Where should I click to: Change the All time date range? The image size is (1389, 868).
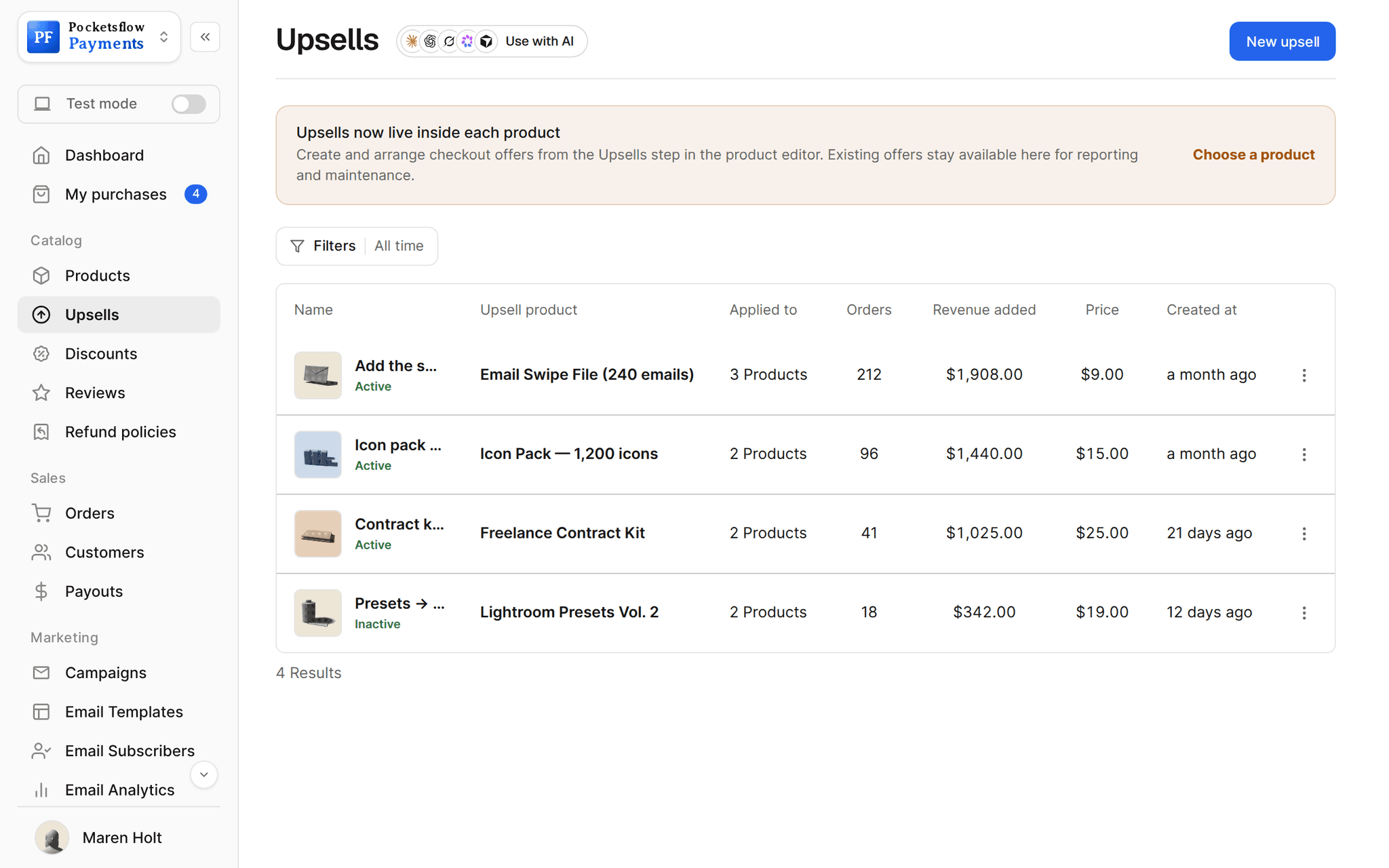(x=399, y=246)
